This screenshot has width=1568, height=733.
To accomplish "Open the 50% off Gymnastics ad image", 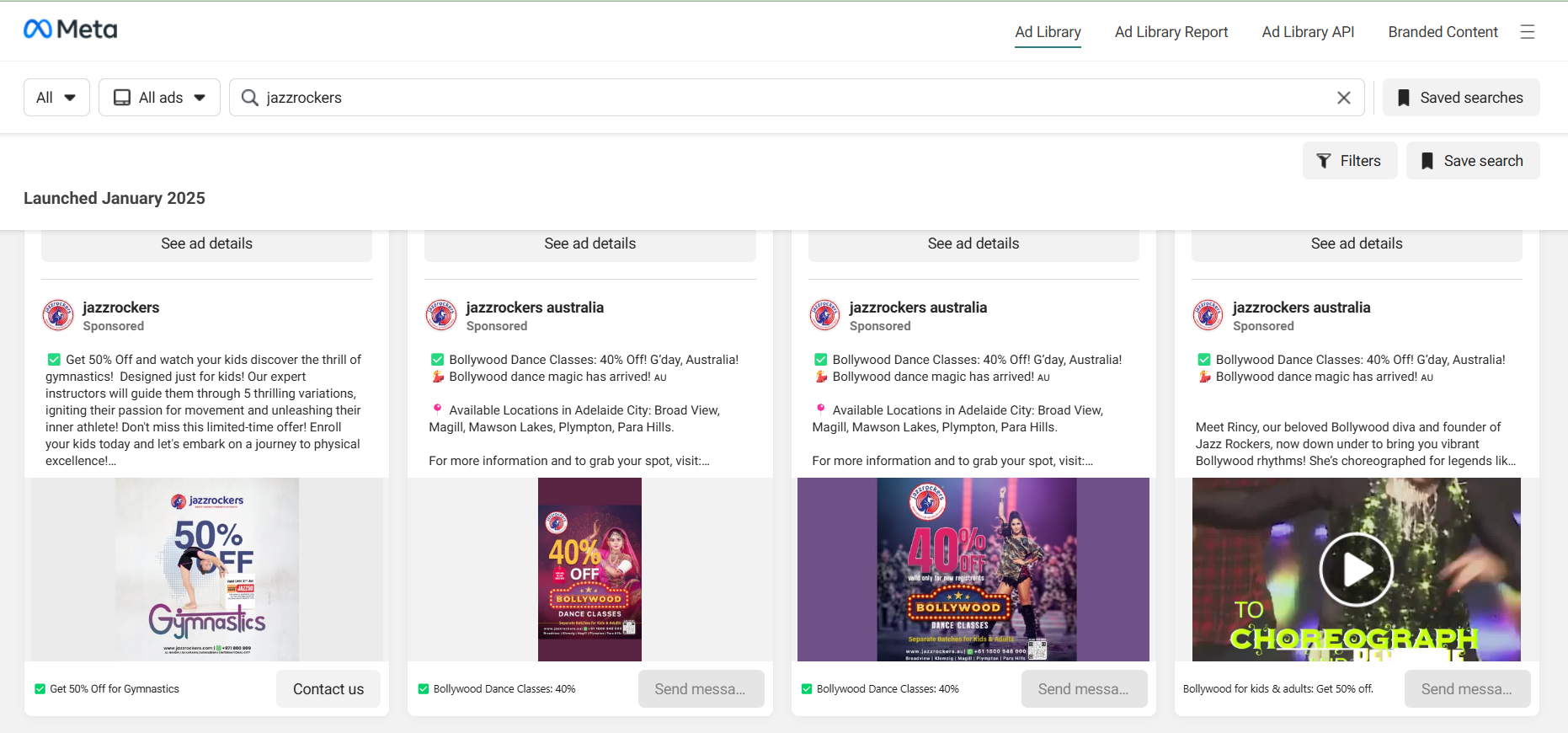I will pos(207,570).
